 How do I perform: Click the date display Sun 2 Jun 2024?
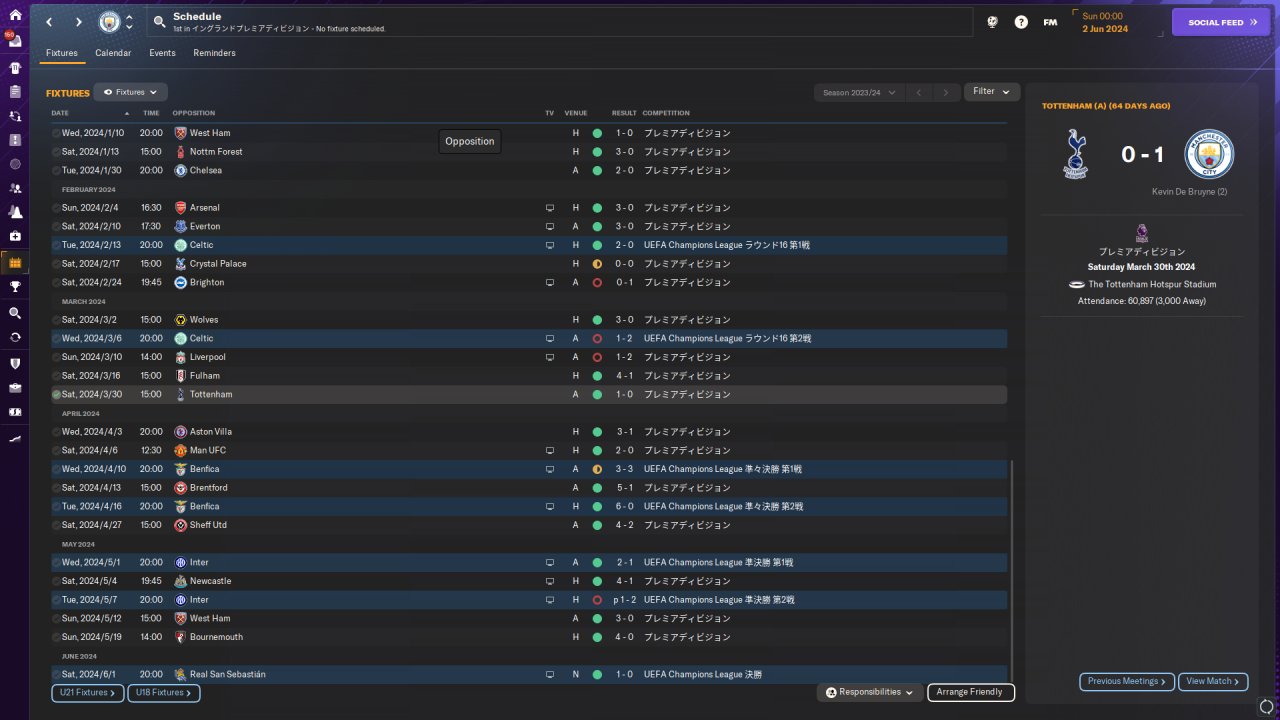[1105, 22]
